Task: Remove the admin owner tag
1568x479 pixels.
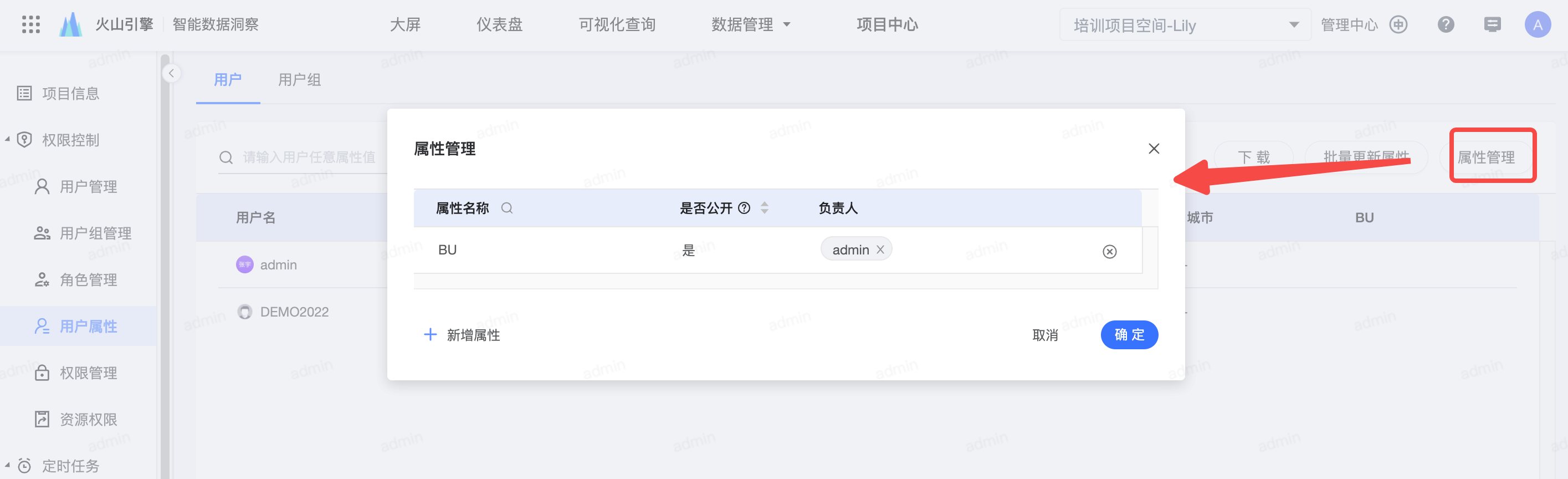Action: click(x=879, y=250)
